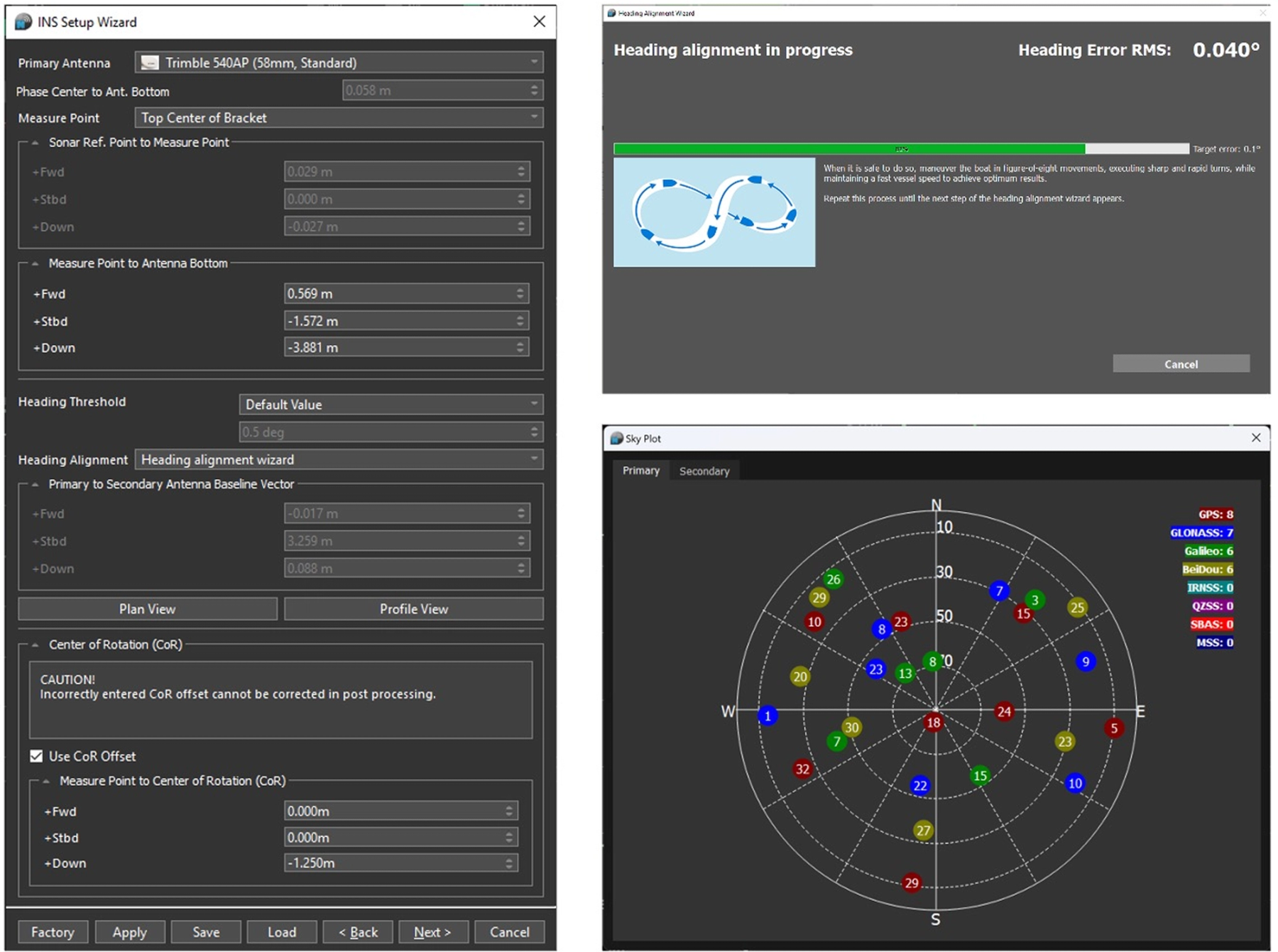Cancel the heading alignment in progress

tap(1181, 363)
